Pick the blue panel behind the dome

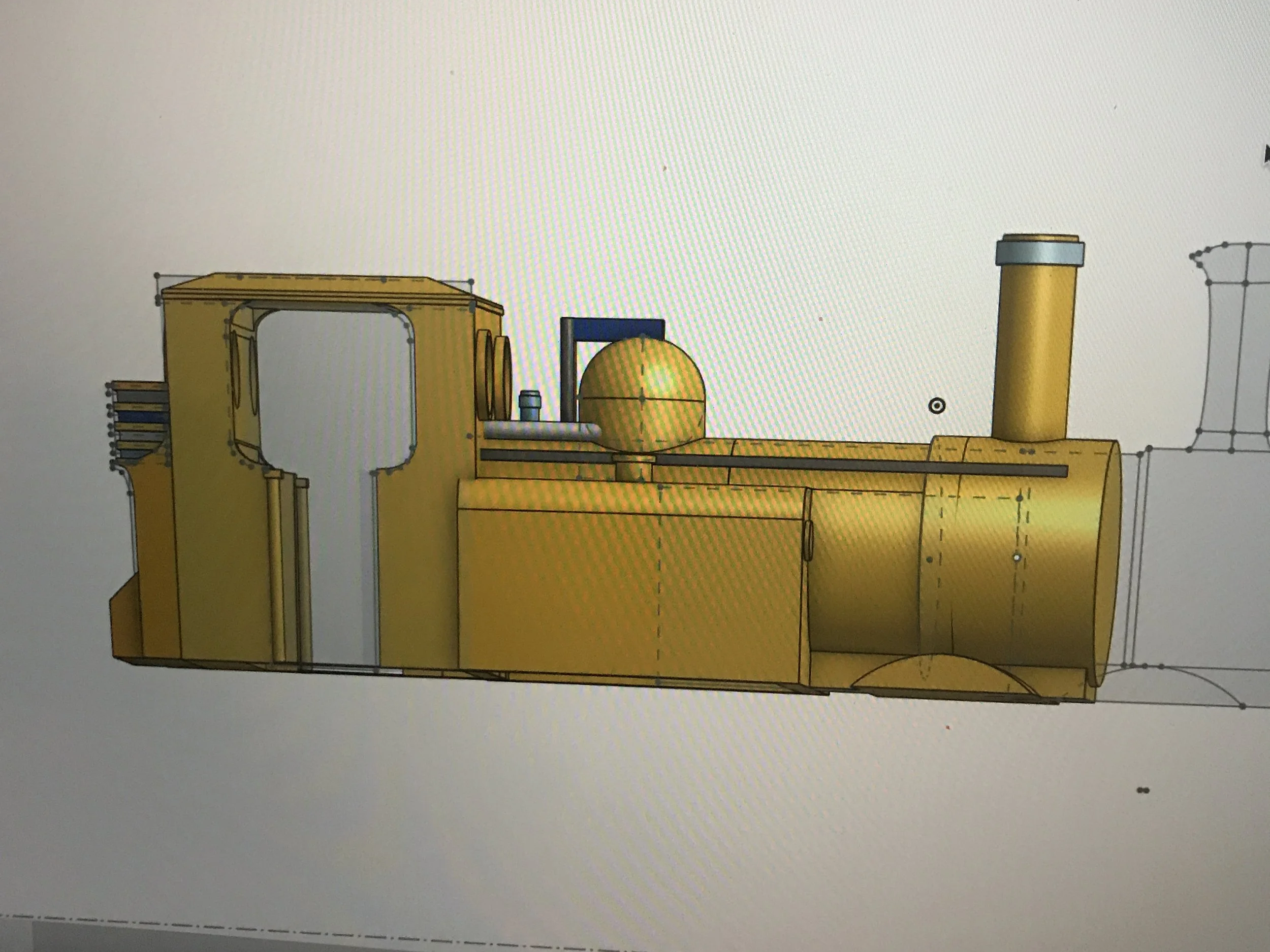click(x=619, y=329)
